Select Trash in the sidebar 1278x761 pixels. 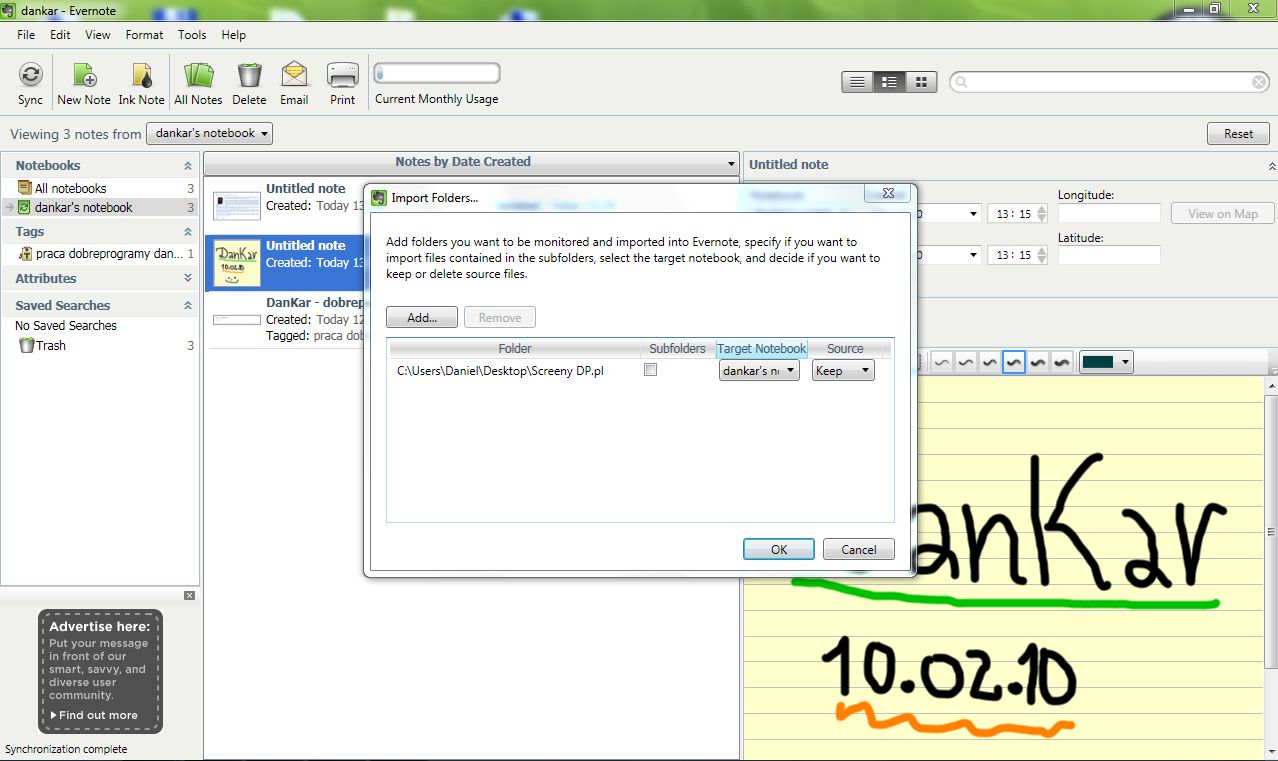click(50, 345)
